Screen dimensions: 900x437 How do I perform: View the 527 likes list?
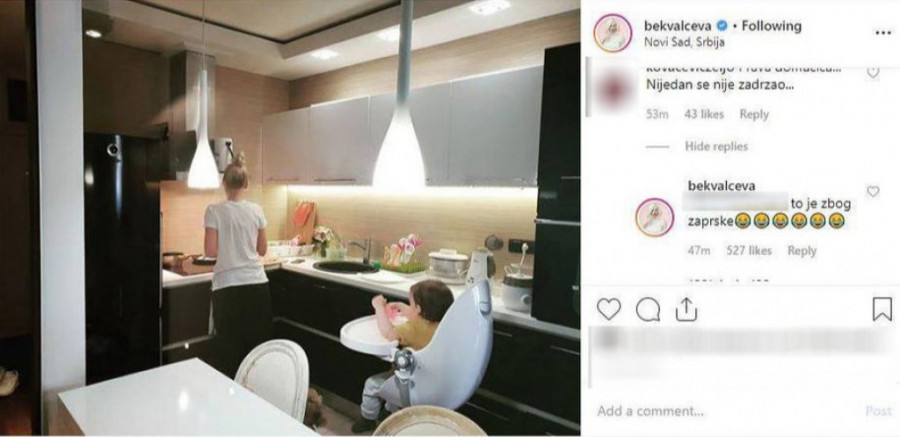749,250
